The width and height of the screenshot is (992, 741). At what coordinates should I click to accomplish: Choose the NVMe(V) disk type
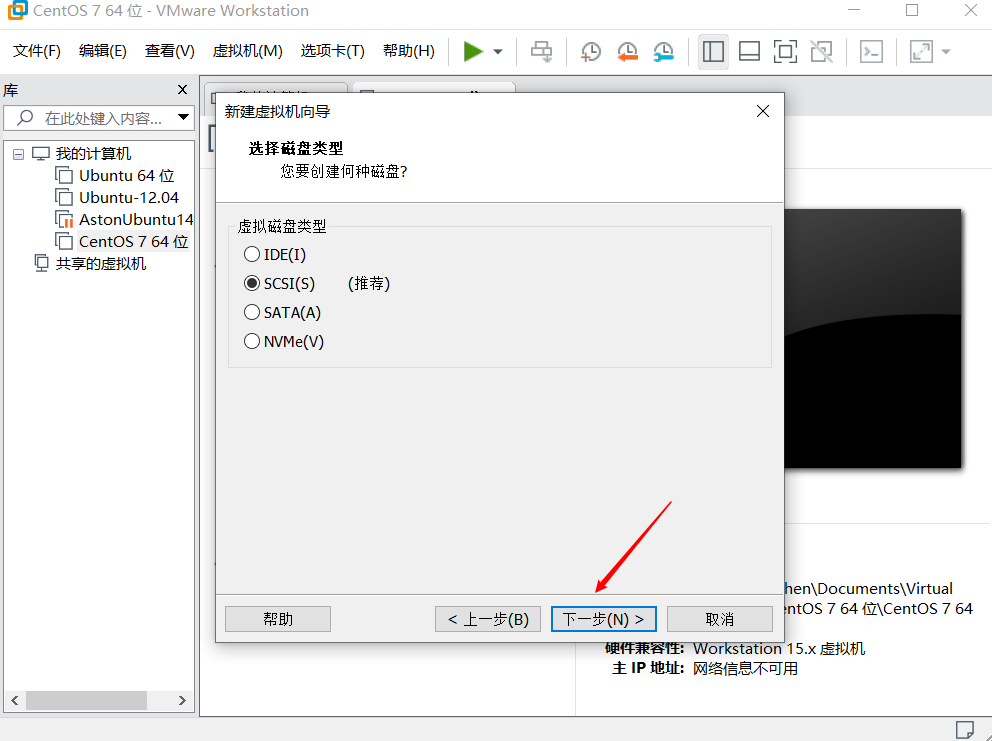(284, 342)
